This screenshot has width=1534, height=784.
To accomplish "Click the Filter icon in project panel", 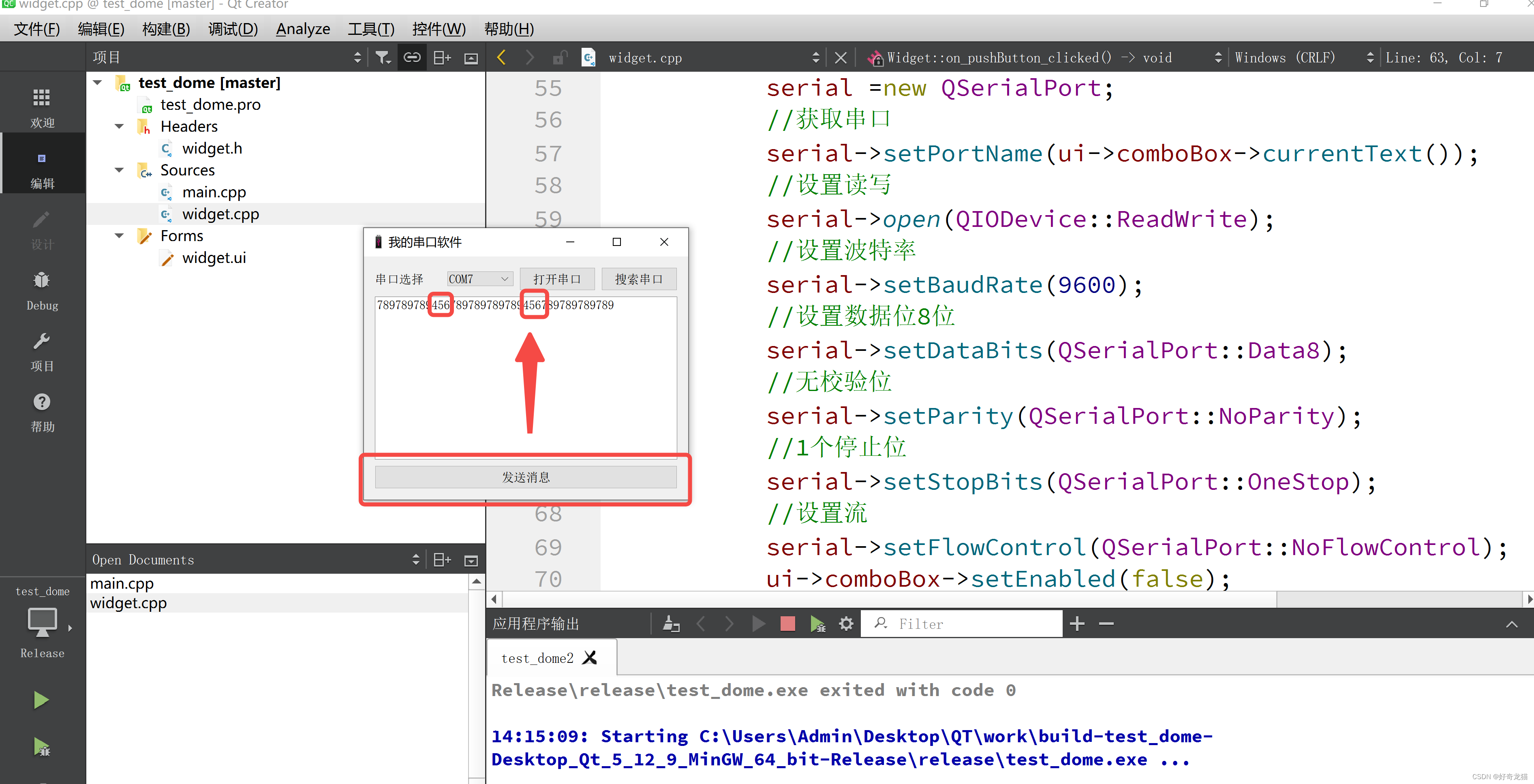I will 384,58.
